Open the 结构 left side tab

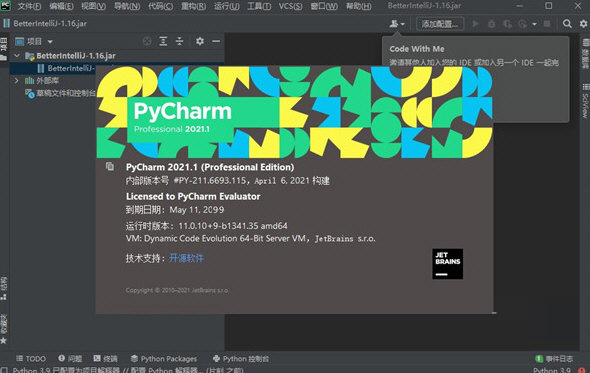[x=4, y=289]
